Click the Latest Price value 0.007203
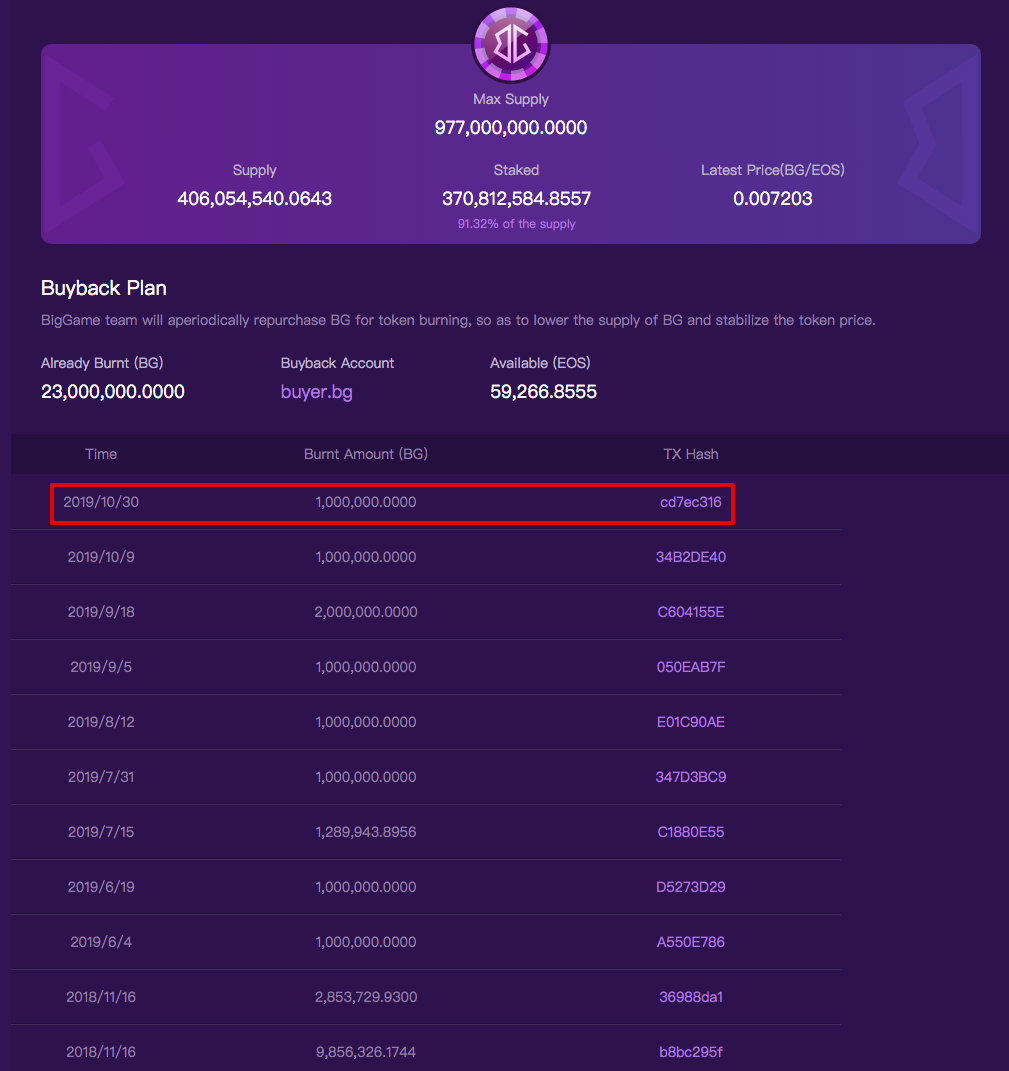Screen dimensions: 1009x1071 pyautogui.click(x=773, y=199)
